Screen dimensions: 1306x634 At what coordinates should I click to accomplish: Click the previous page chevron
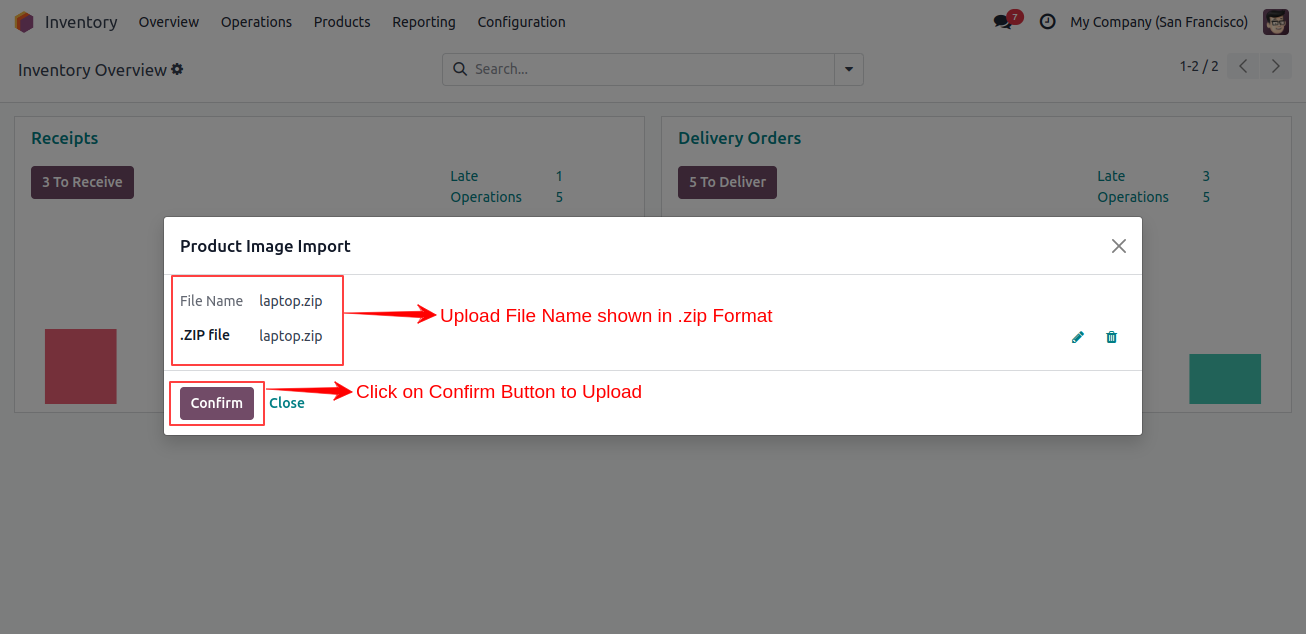point(1242,65)
